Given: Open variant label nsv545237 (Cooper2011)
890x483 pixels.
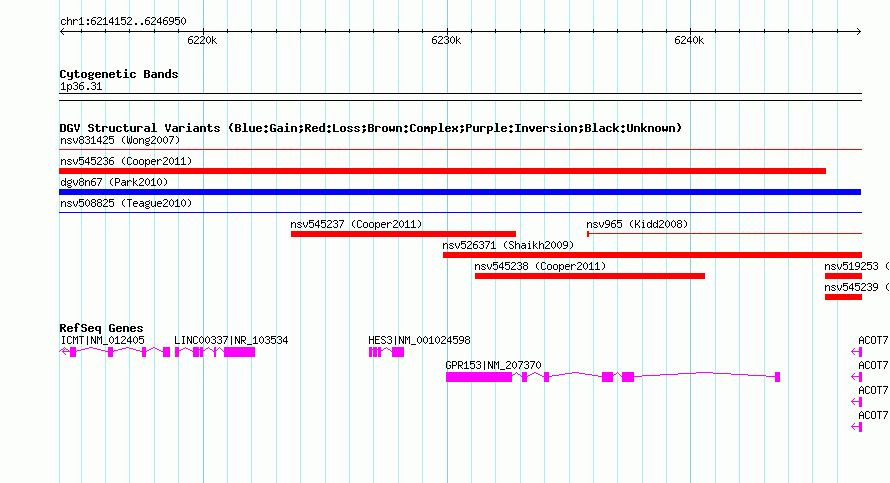Looking at the screenshot, I should (356, 224).
